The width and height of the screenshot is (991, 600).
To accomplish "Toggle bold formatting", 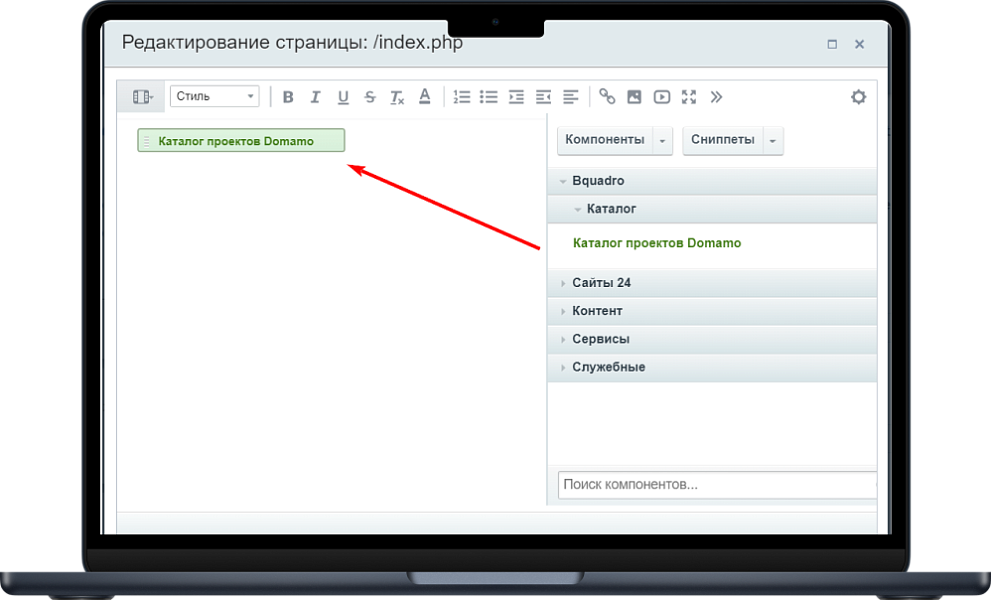I will pos(288,97).
